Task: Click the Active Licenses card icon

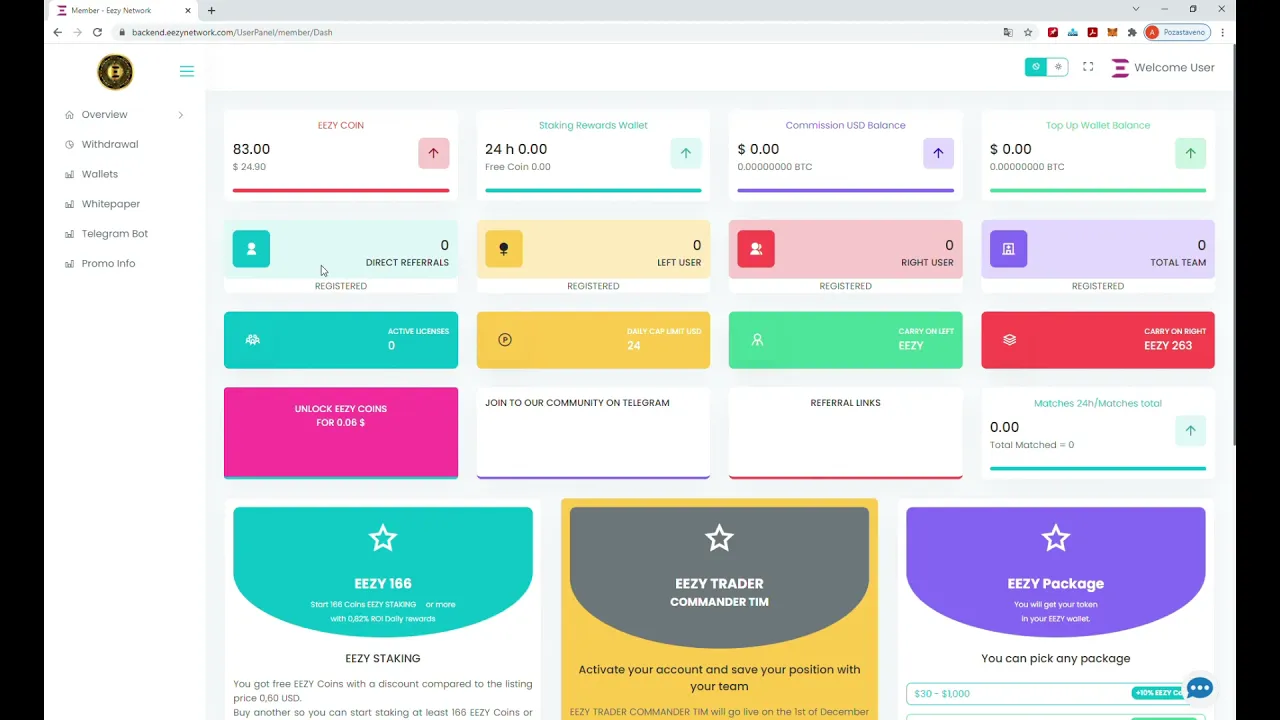Action: coord(252,340)
